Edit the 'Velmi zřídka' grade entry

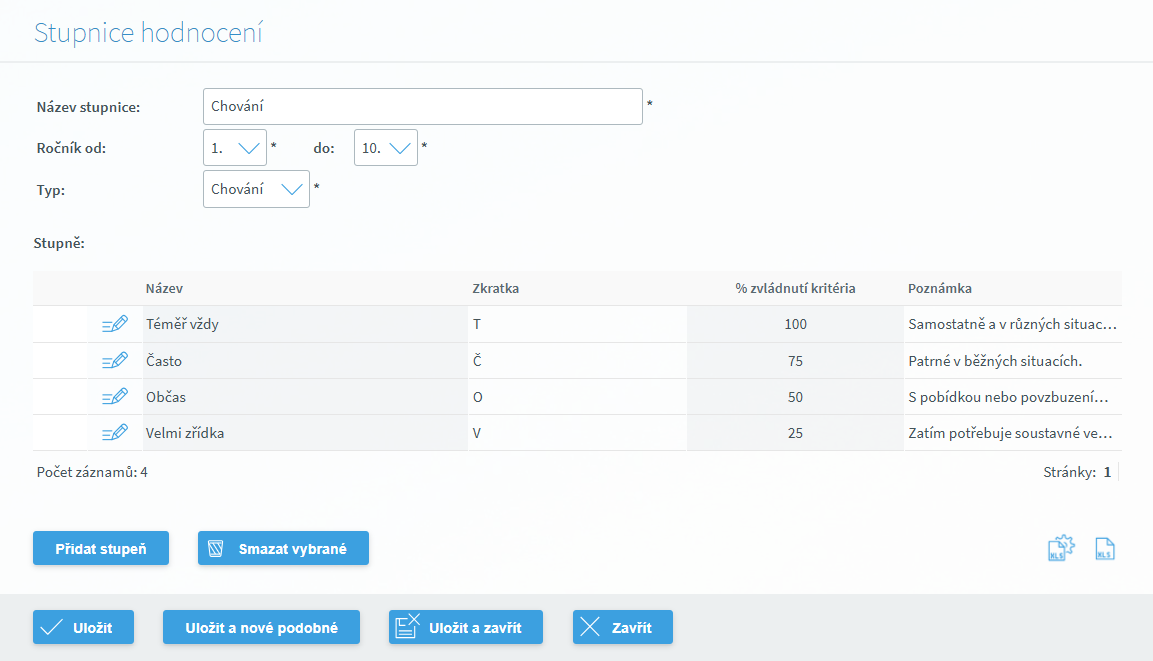pyautogui.click(x=115, y=432)
